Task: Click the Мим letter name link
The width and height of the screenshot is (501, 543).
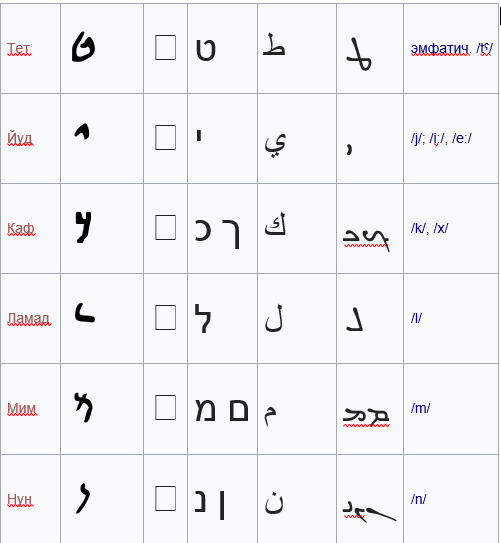Action: (x=22, y=409)
